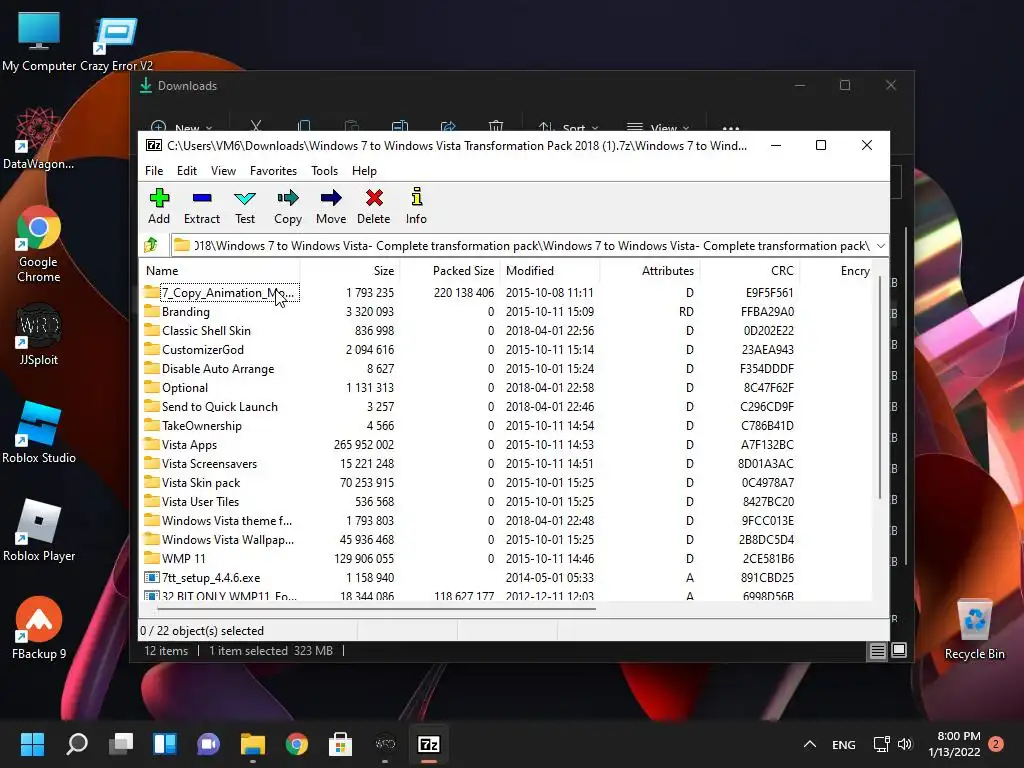This screenshot has width=1024, height=768.
Task: Open the Sort dropdown in Downloads window
Action: [x=568, y=127]
